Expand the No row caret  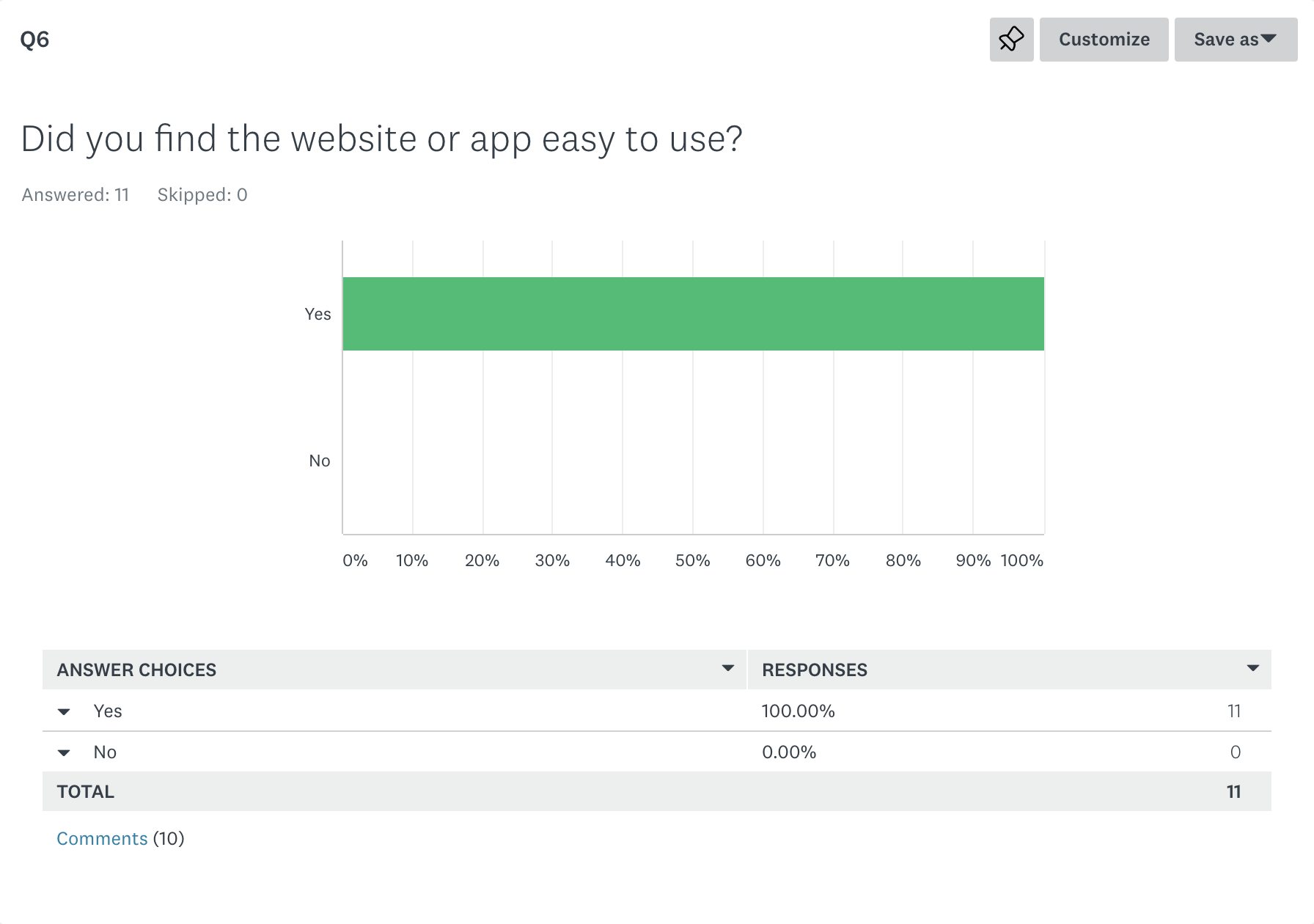(64, 753)
